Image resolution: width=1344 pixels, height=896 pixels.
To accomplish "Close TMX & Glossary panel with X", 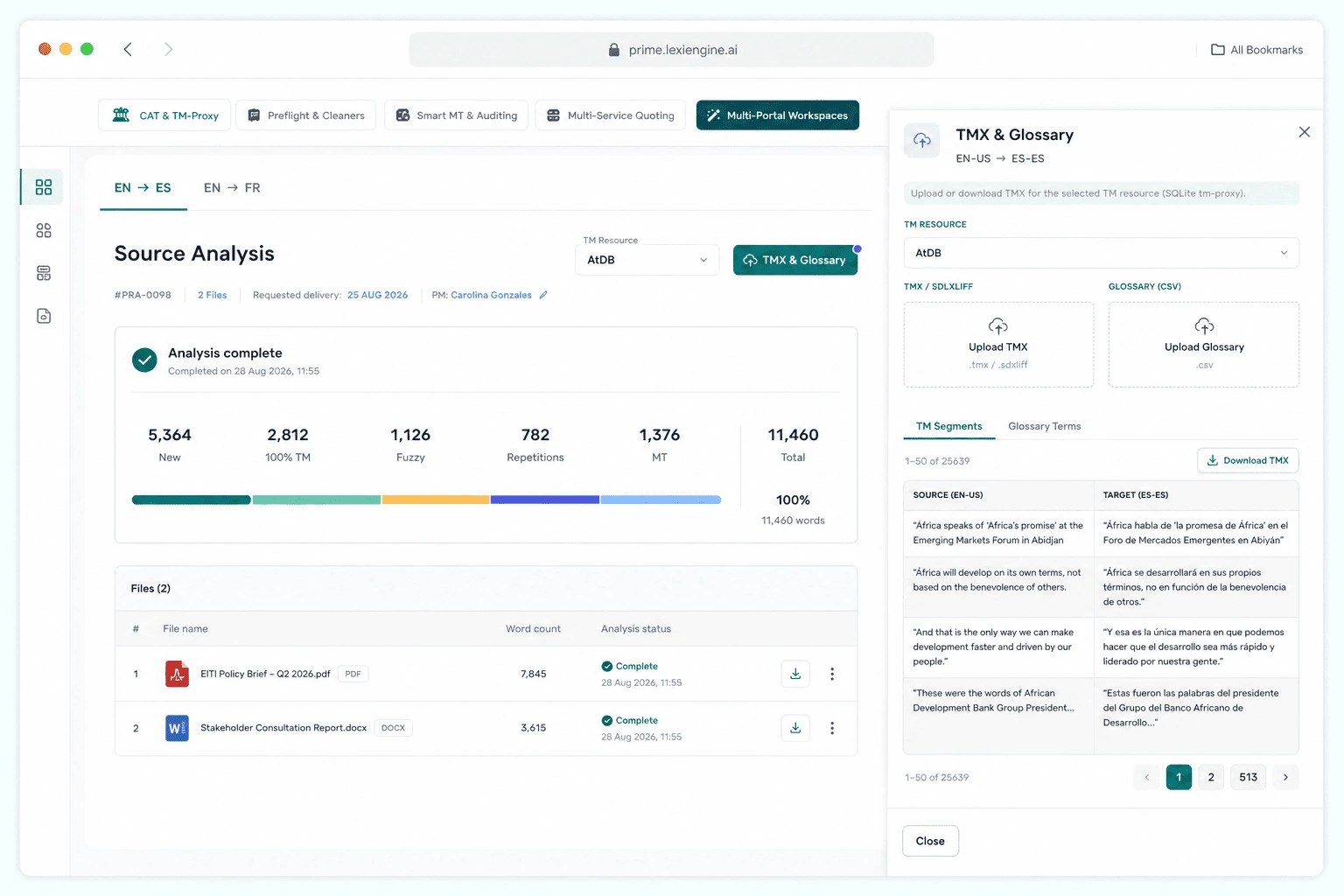I will [x=1305, y=132].
